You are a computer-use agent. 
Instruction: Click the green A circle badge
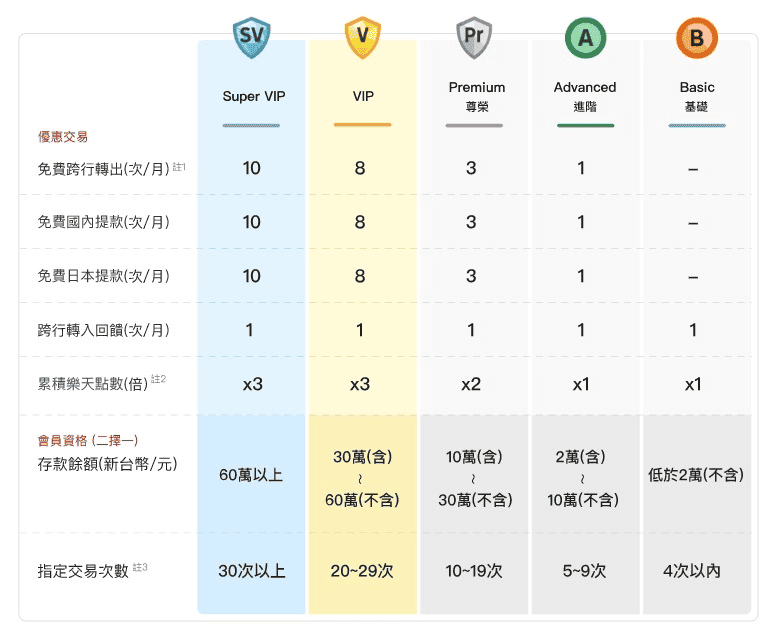tap(585, 38)
